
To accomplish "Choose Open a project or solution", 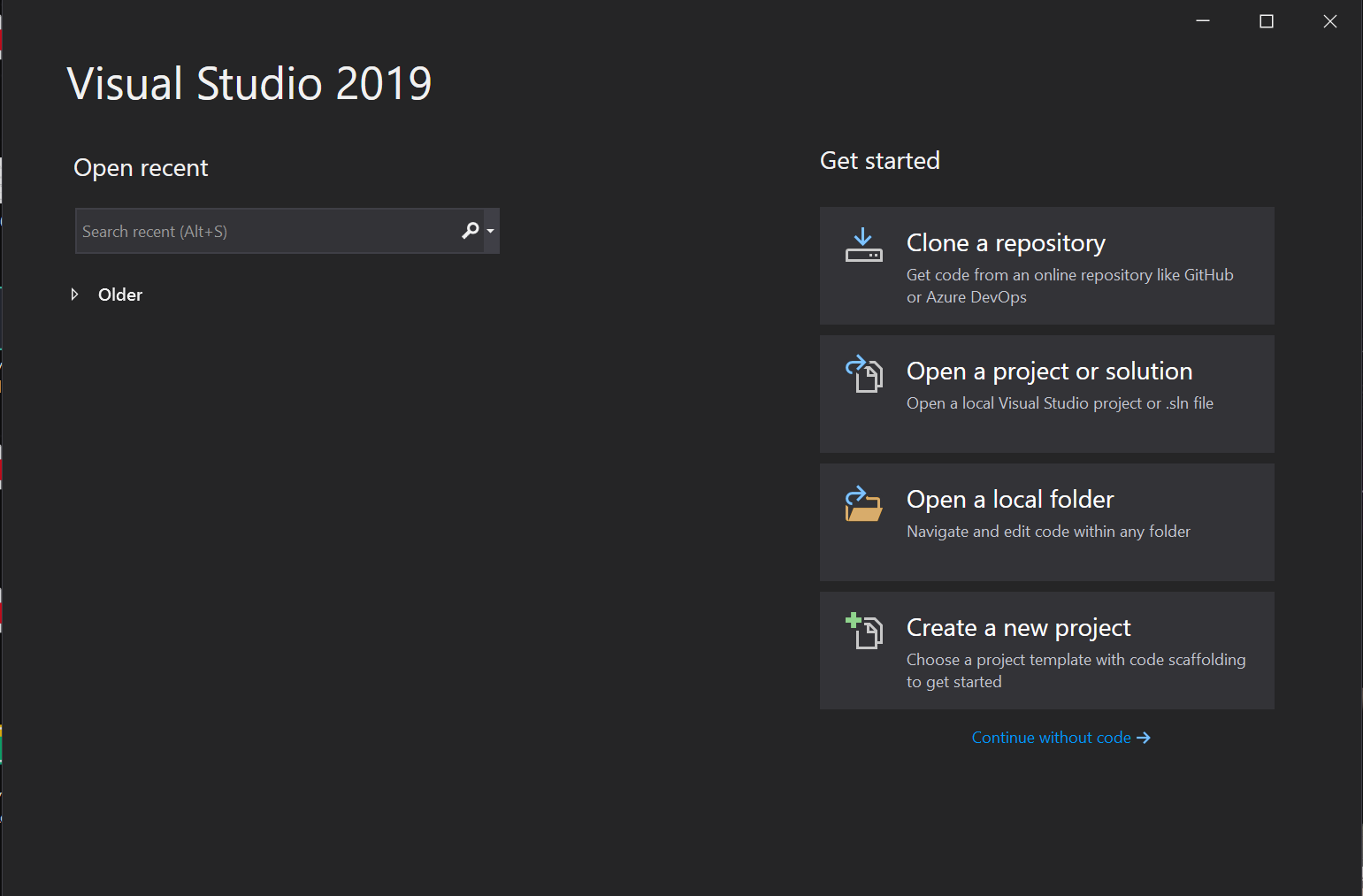I will point(1047,394).
